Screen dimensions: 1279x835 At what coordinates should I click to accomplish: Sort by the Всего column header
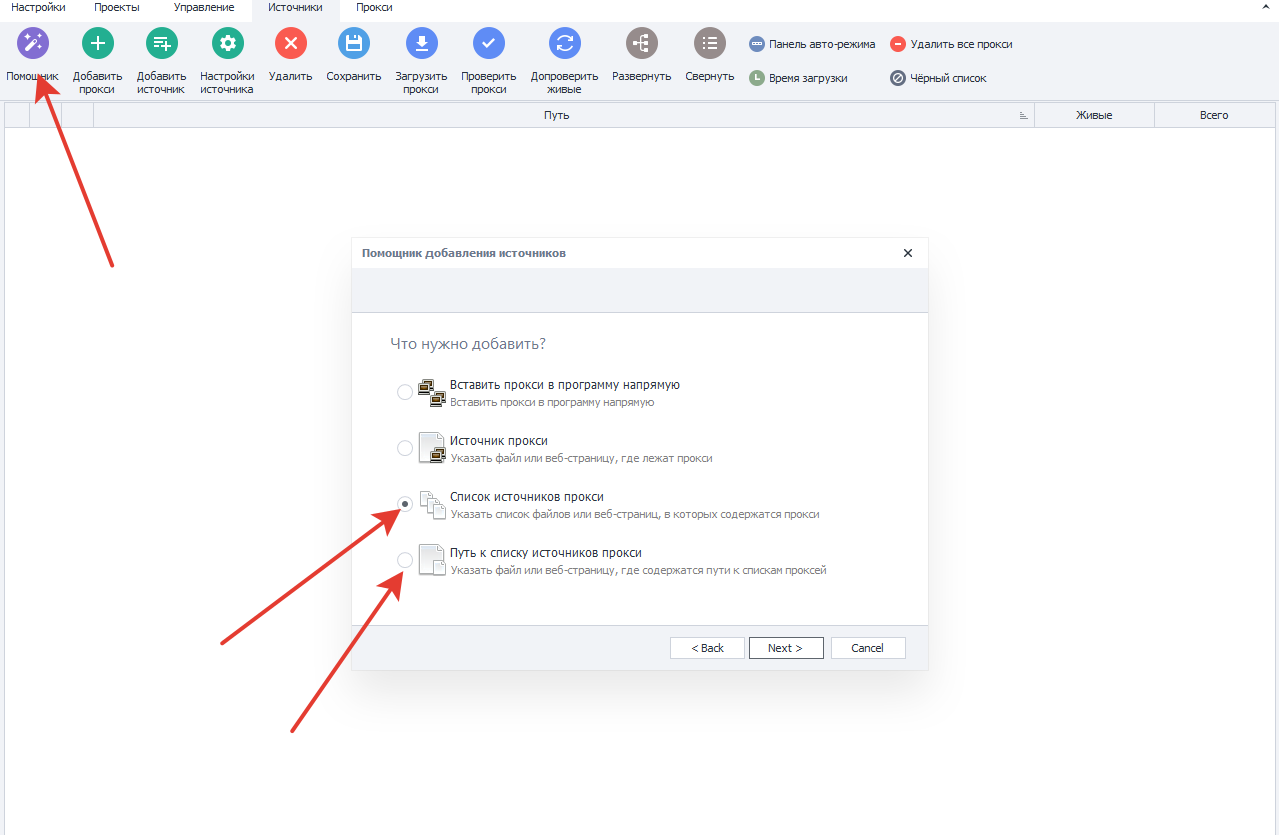[x=1214, y=115]
